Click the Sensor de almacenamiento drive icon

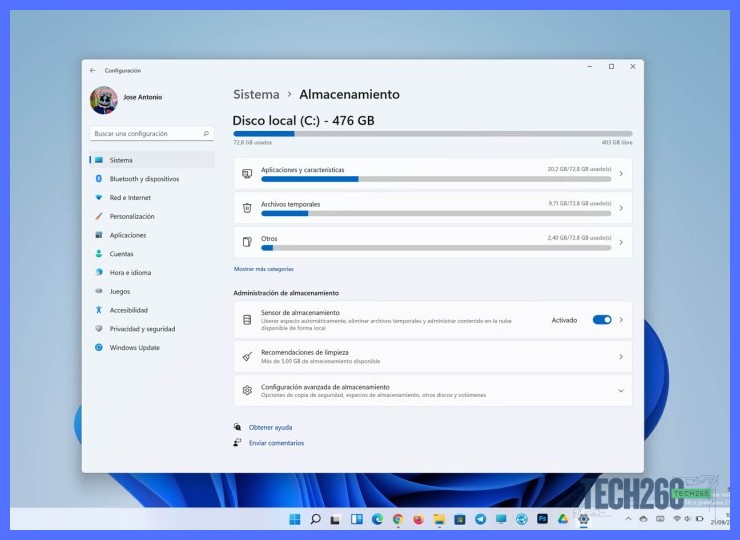247,320
